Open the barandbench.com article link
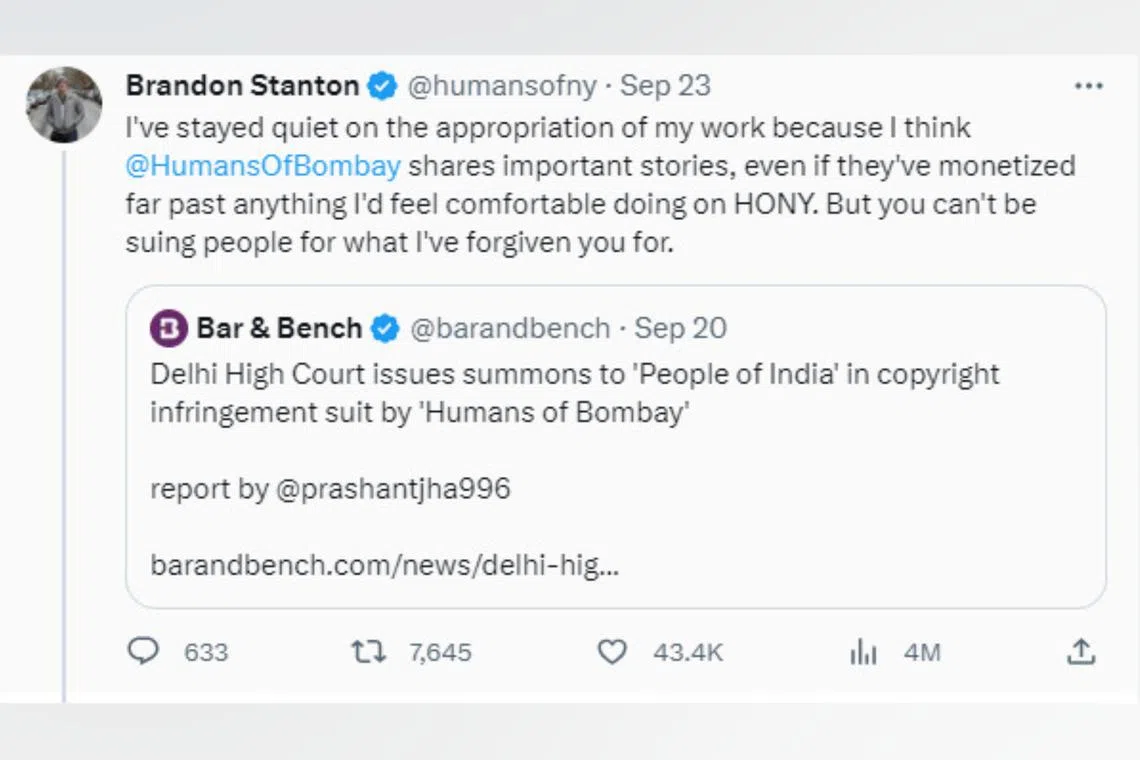 coord(385,564)
